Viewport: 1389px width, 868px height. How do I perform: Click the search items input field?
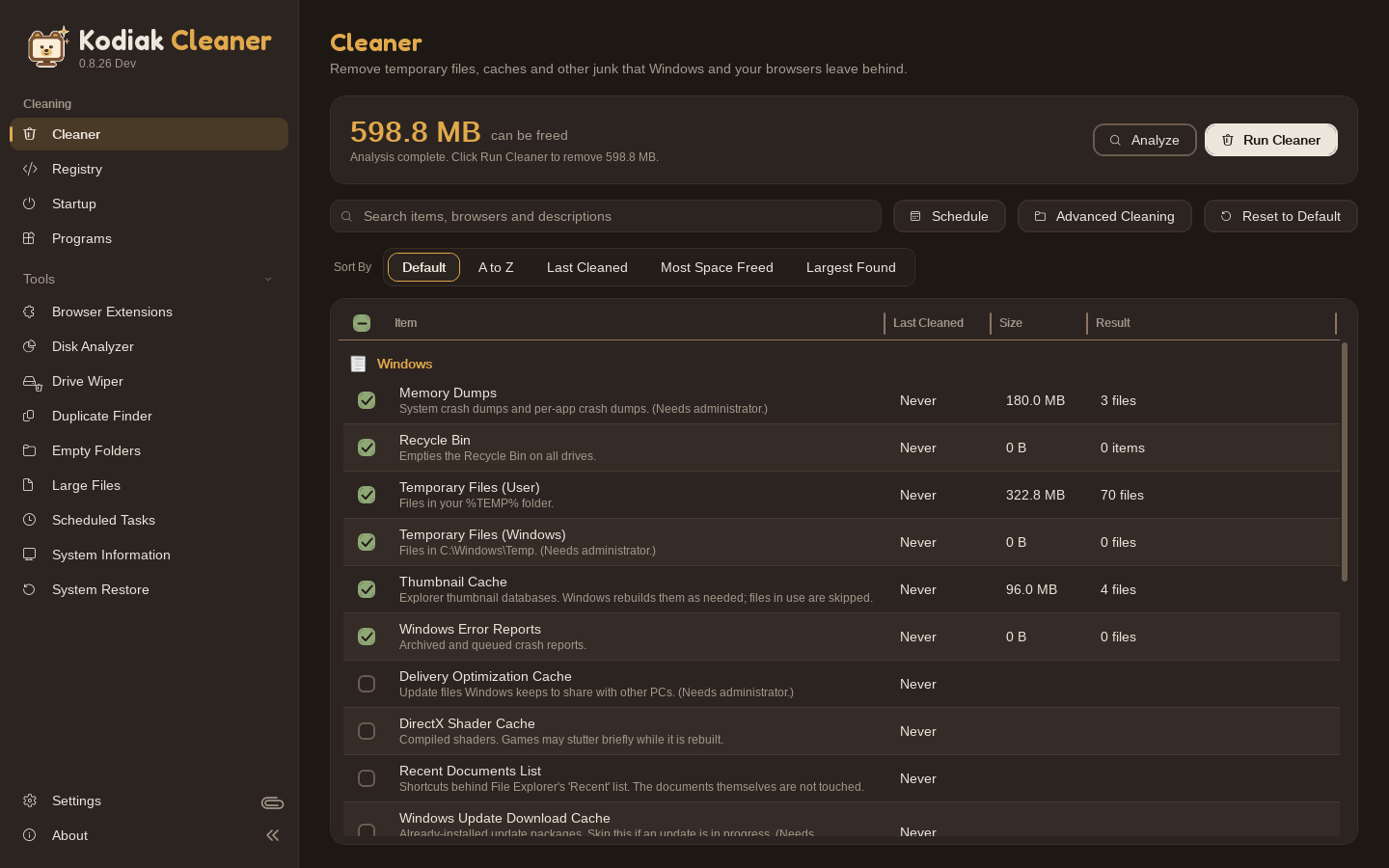(x=606, y=216)
